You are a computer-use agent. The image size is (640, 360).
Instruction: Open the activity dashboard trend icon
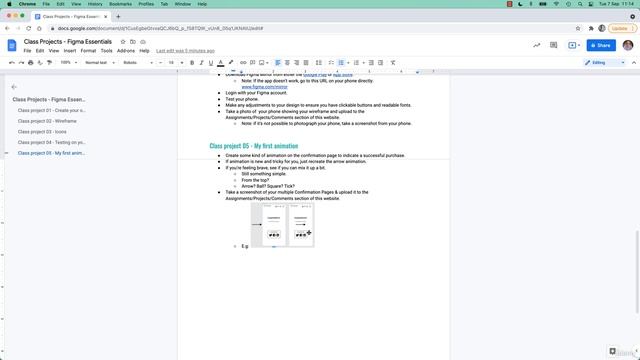point(536,45)
